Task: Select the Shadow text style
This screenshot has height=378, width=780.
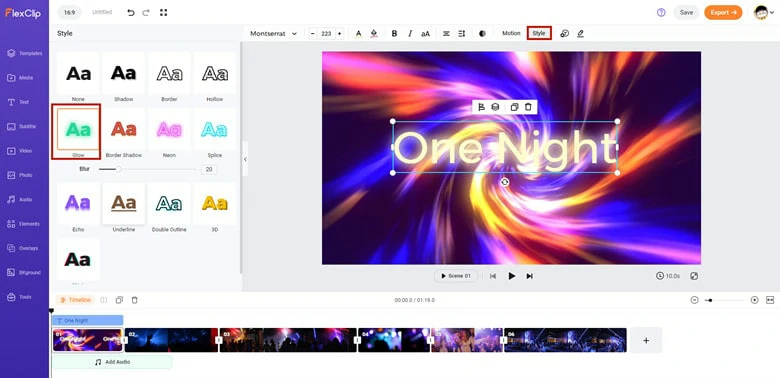Action: pos(123,77)
